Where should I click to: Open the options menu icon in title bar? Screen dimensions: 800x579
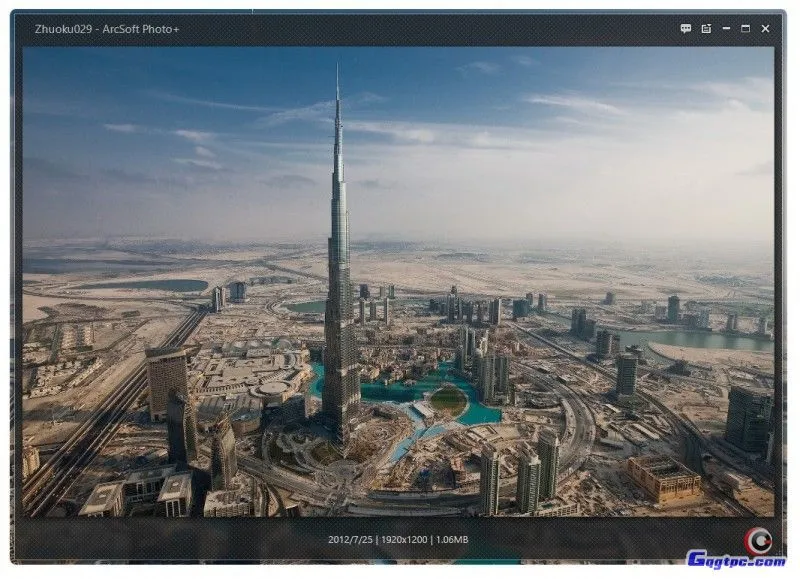coord(706,29)
